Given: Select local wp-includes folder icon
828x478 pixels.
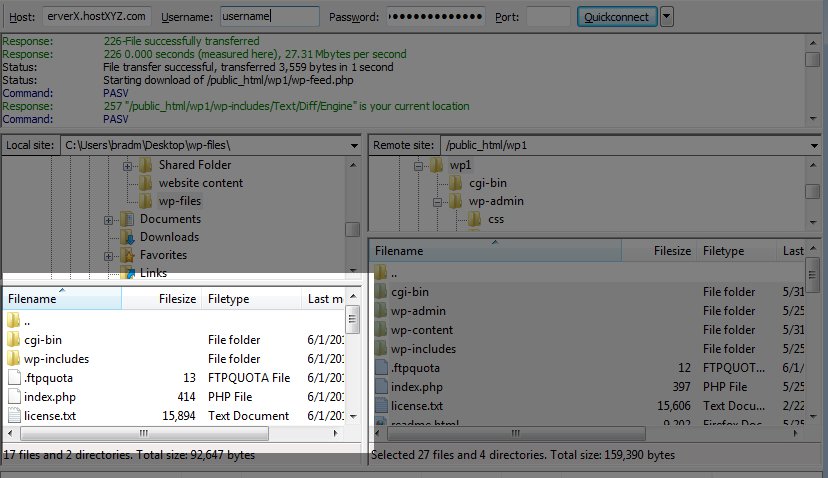Looking at the screenshot, I should [x=14, y=358].
